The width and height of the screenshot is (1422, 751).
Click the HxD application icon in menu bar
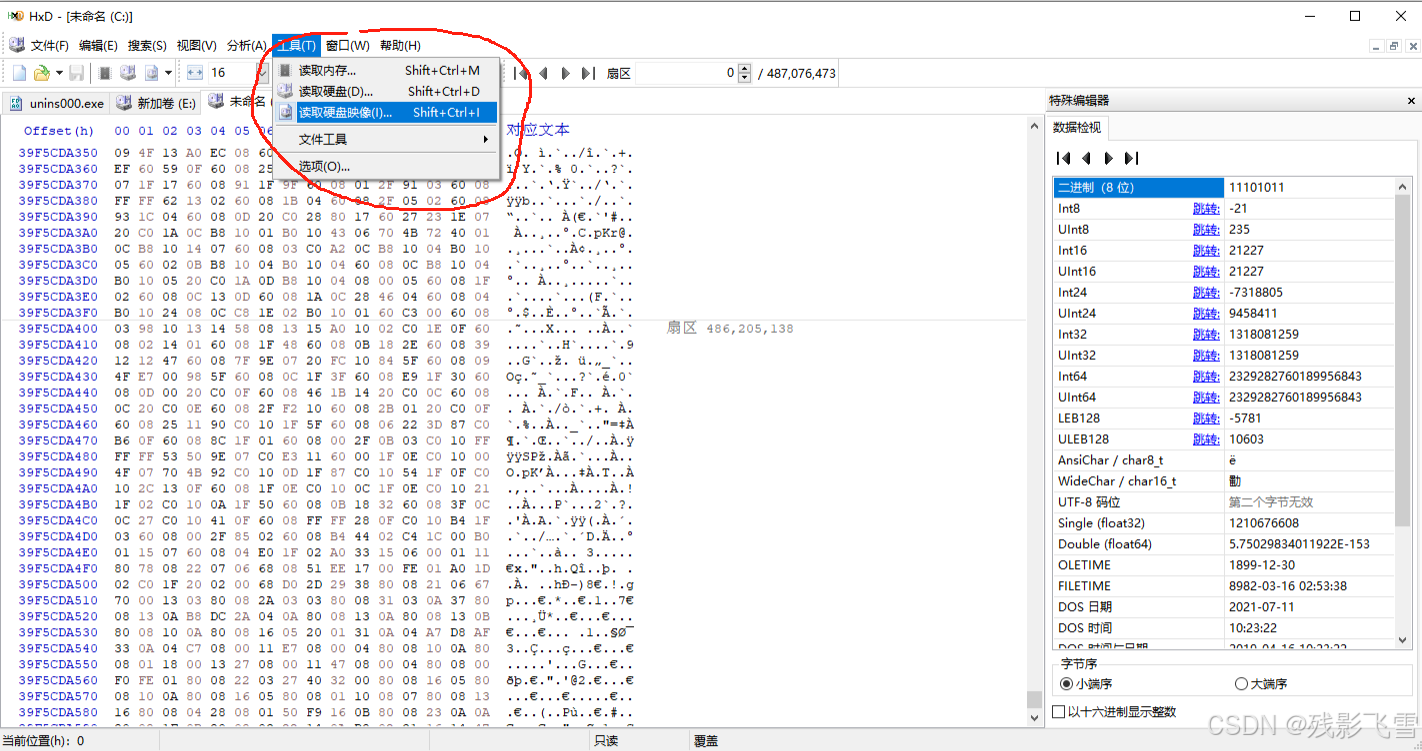17,45
